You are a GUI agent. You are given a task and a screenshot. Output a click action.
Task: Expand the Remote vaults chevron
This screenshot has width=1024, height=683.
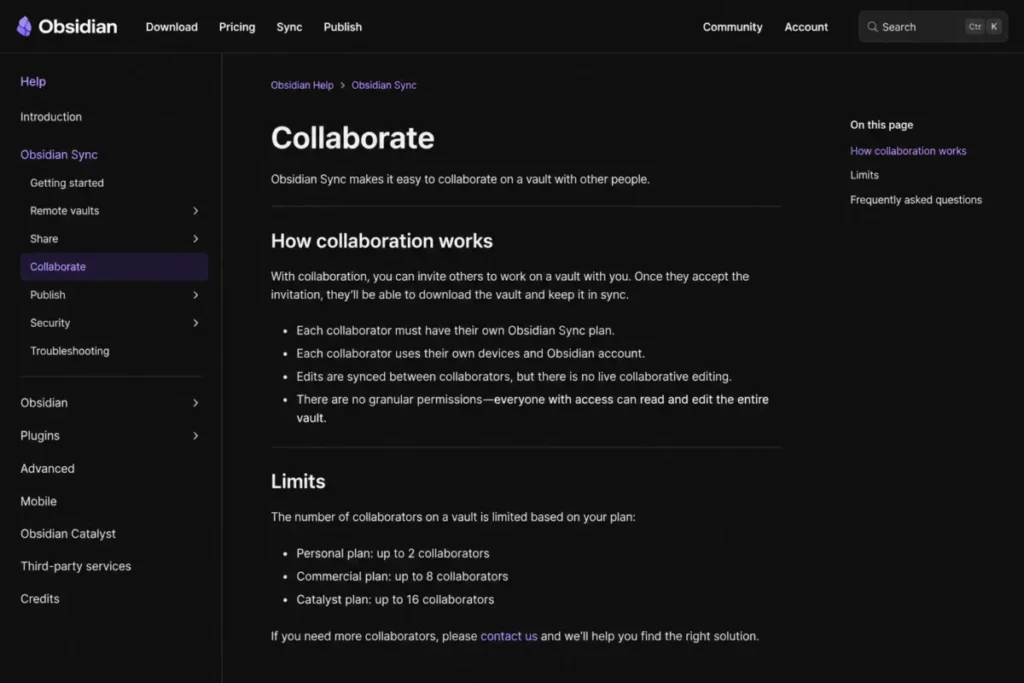tap(195, 211)
